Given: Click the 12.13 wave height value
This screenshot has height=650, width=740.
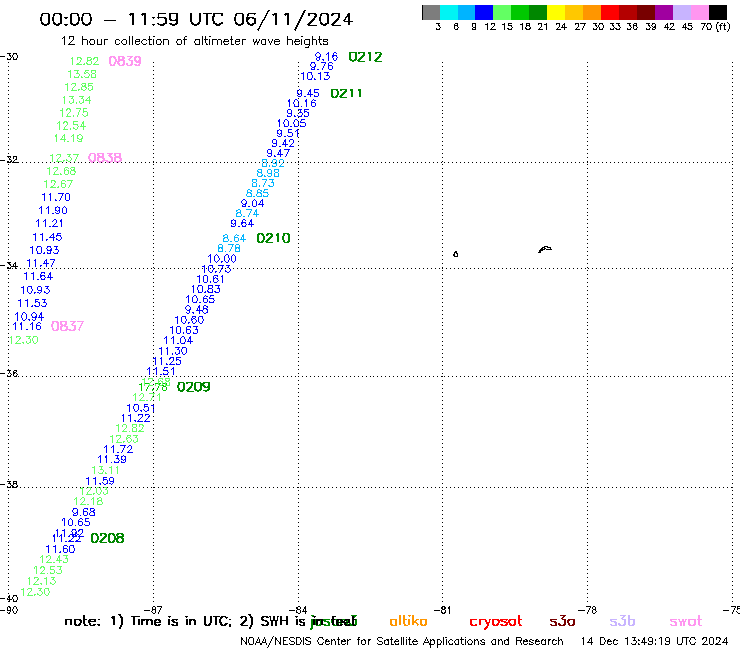Looking at the screenshot, I should [42, 582].
